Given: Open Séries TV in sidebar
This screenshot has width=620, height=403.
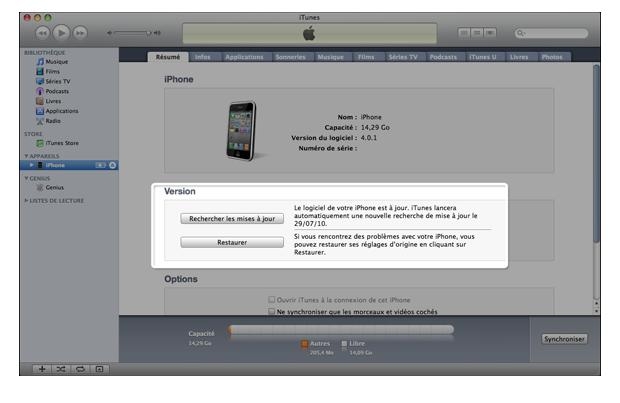Looking at the screenshot, I should [x=57, y=81].
